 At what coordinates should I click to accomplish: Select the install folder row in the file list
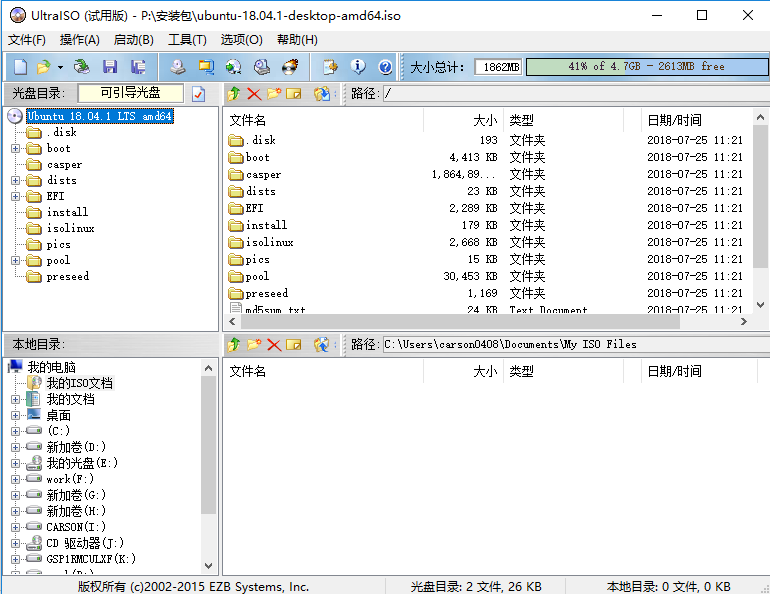tap(486, 225)
